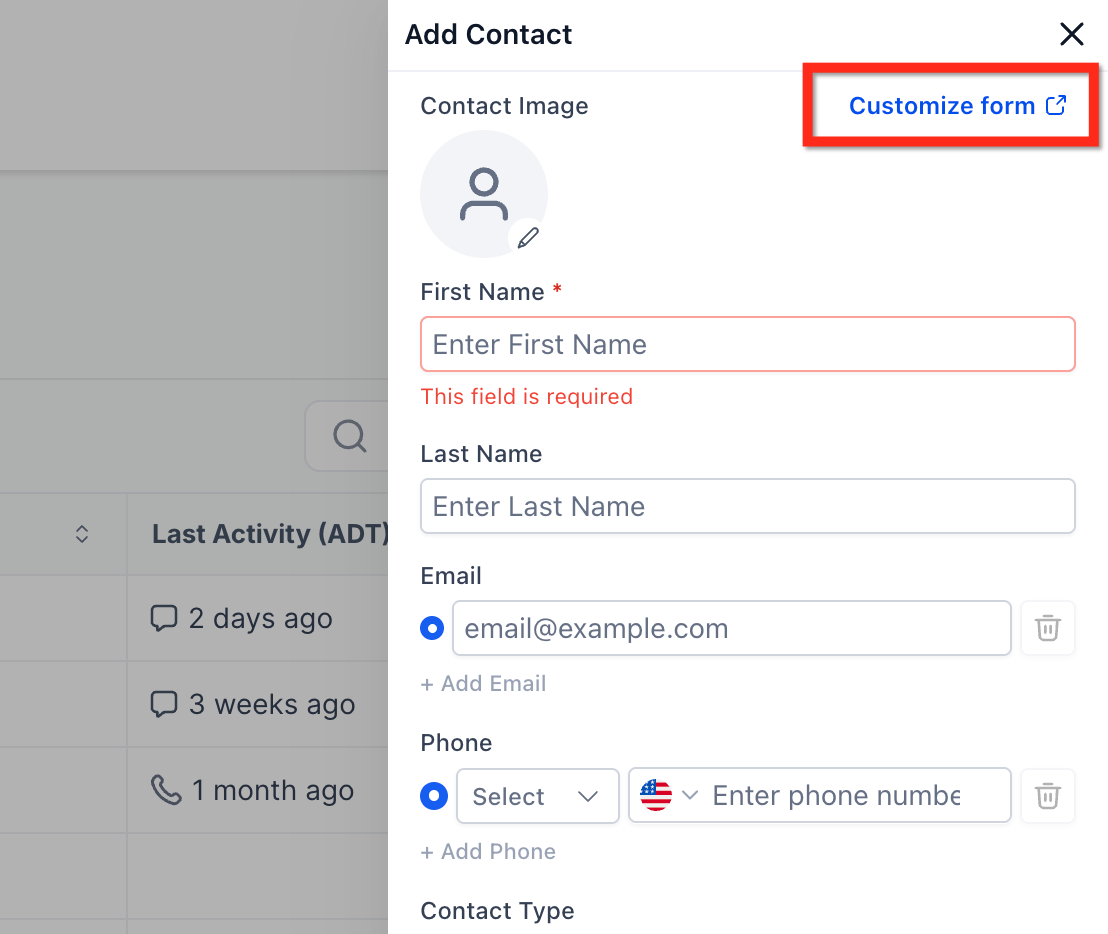This screenshot has width=1108, height=934.
Task: Click the chat icon beside 3 weeks ago
Action: tap(163, 704)
